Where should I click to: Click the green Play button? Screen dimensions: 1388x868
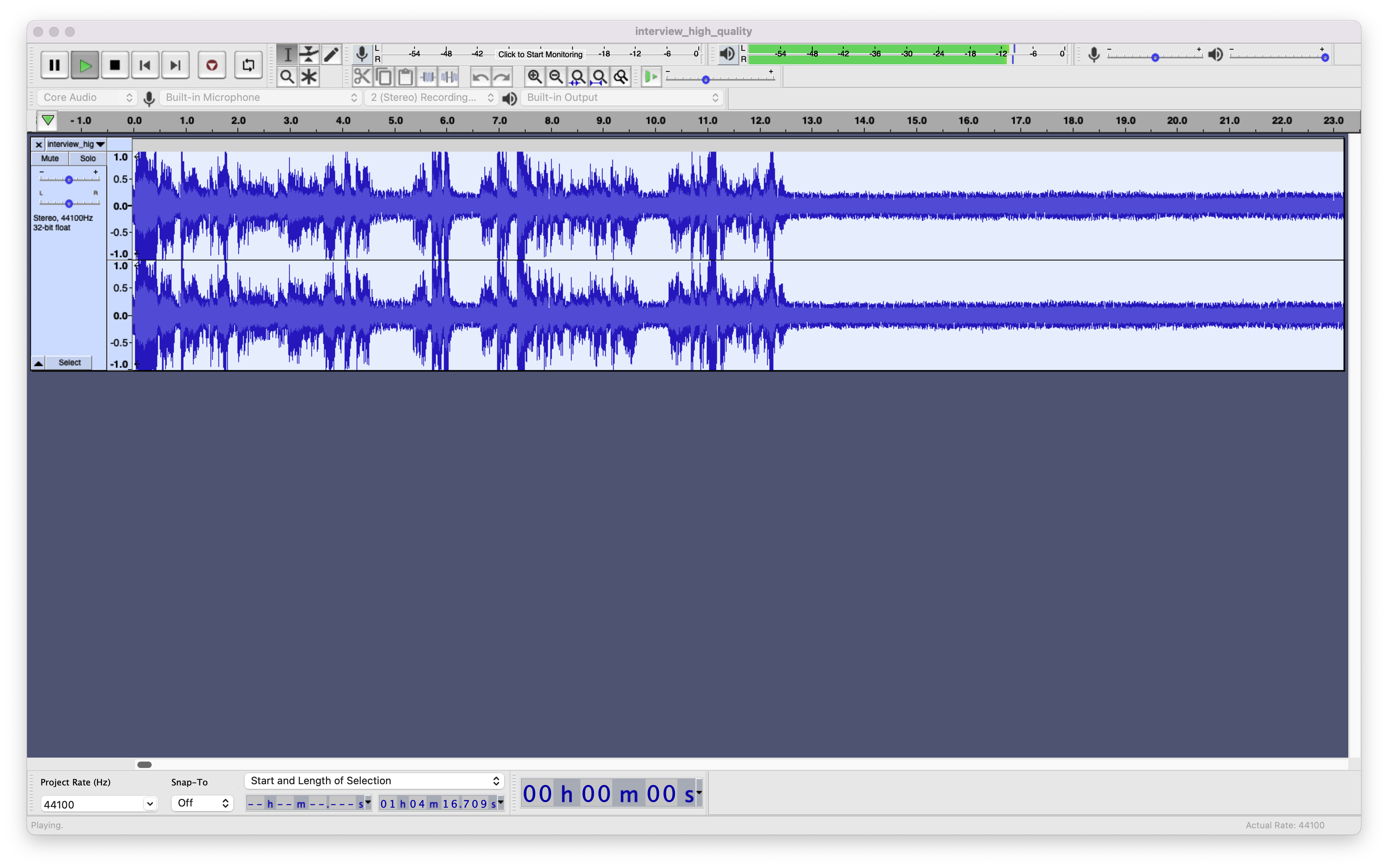pos(85,65)
